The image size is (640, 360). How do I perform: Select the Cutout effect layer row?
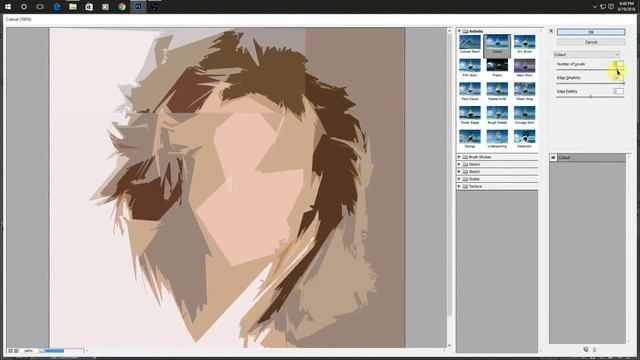588,158
